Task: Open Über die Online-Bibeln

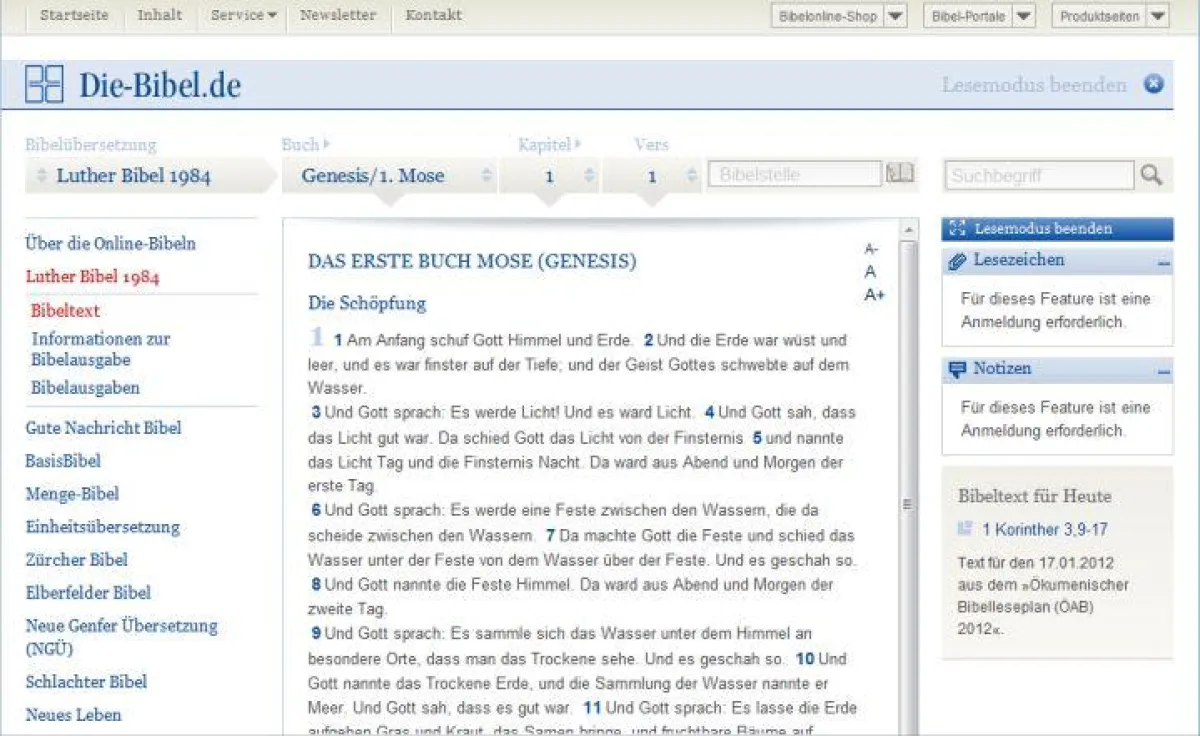Action: click(x=111, y=243)
